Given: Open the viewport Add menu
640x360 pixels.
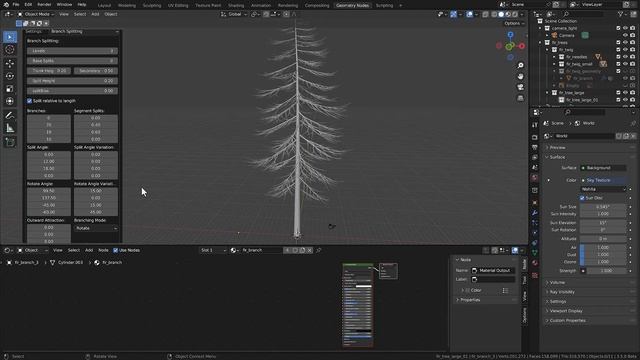Looking at the screenshot, I should coord(95,14).
